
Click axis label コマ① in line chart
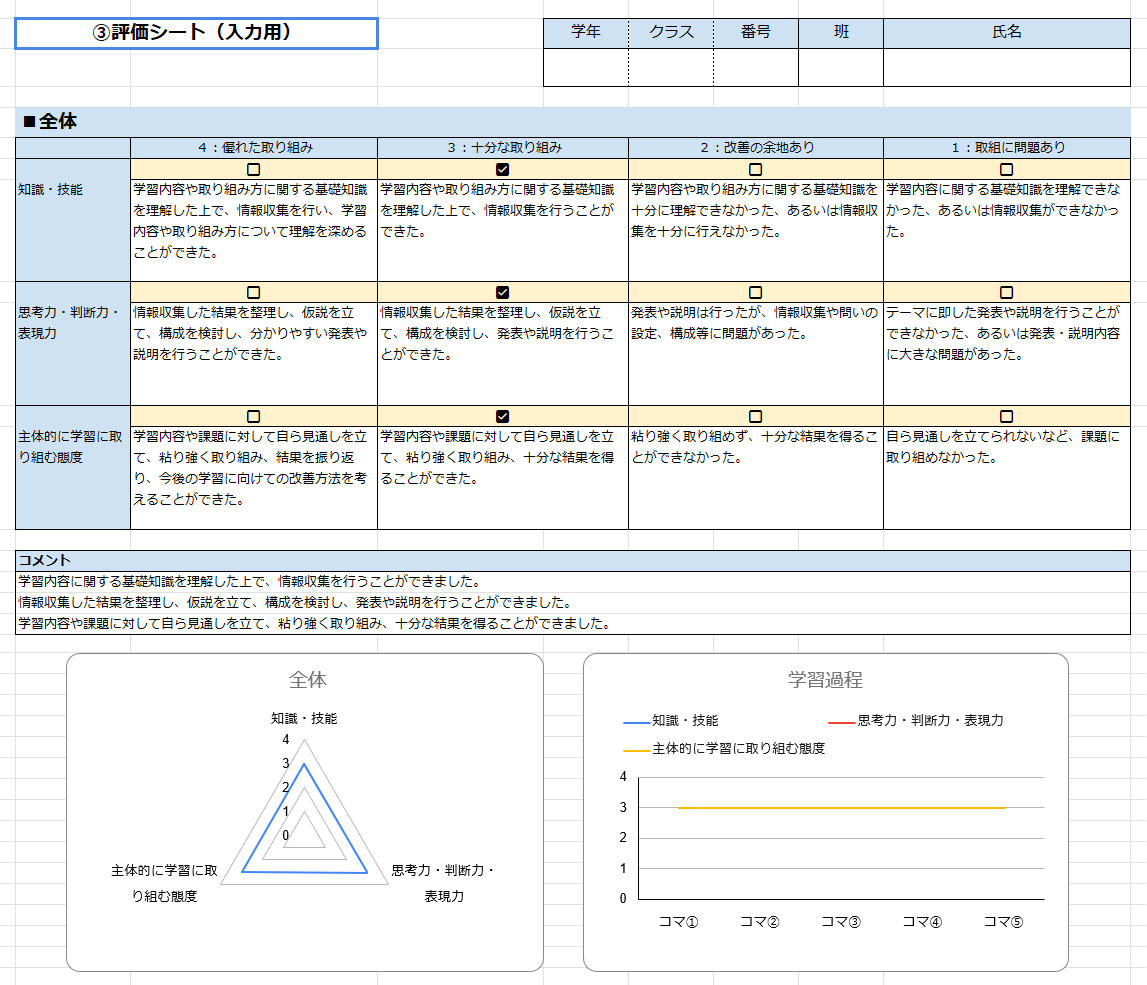(678, 922)
